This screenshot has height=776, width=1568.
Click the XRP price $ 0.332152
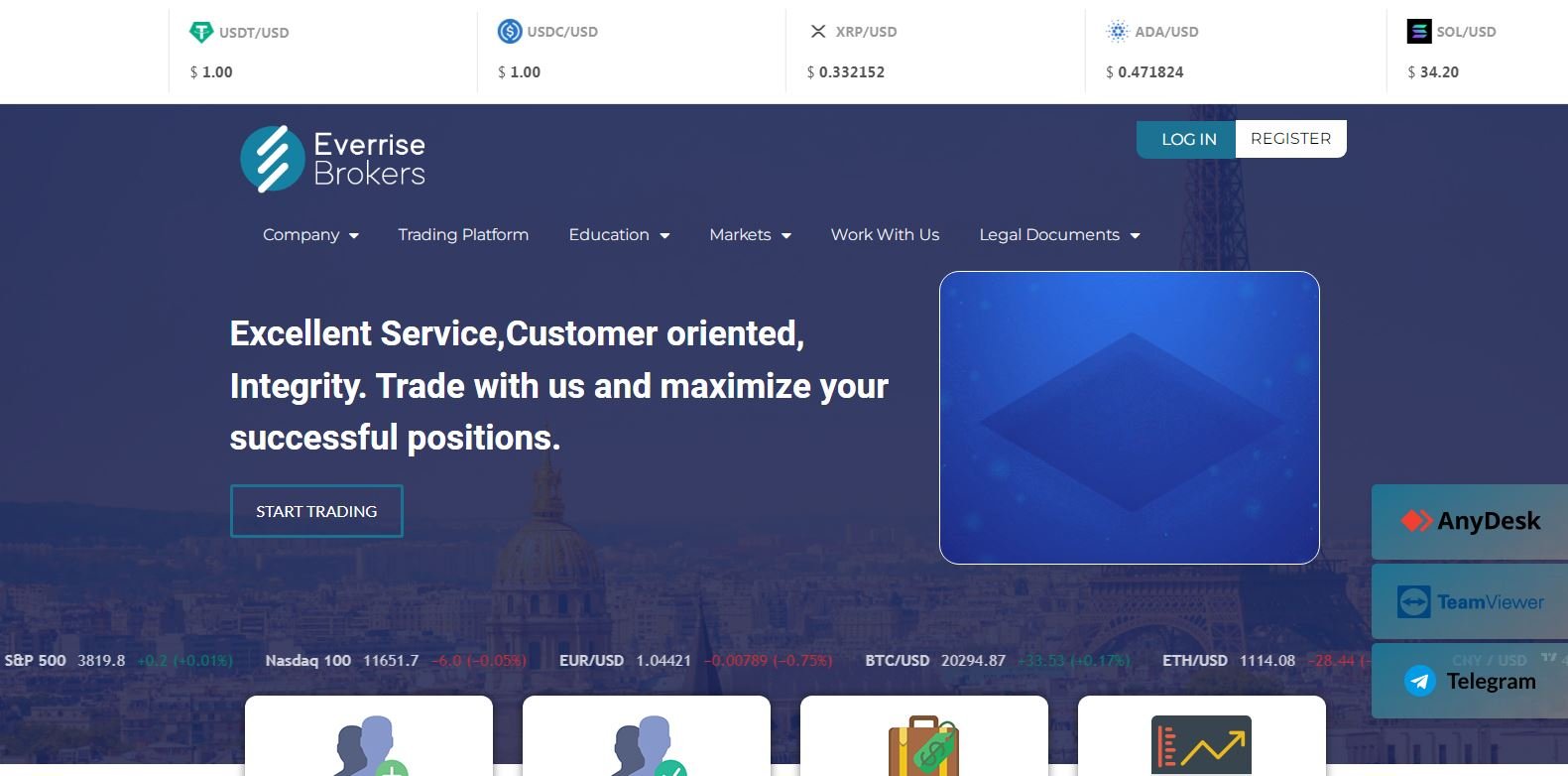[x=846, y=72]
